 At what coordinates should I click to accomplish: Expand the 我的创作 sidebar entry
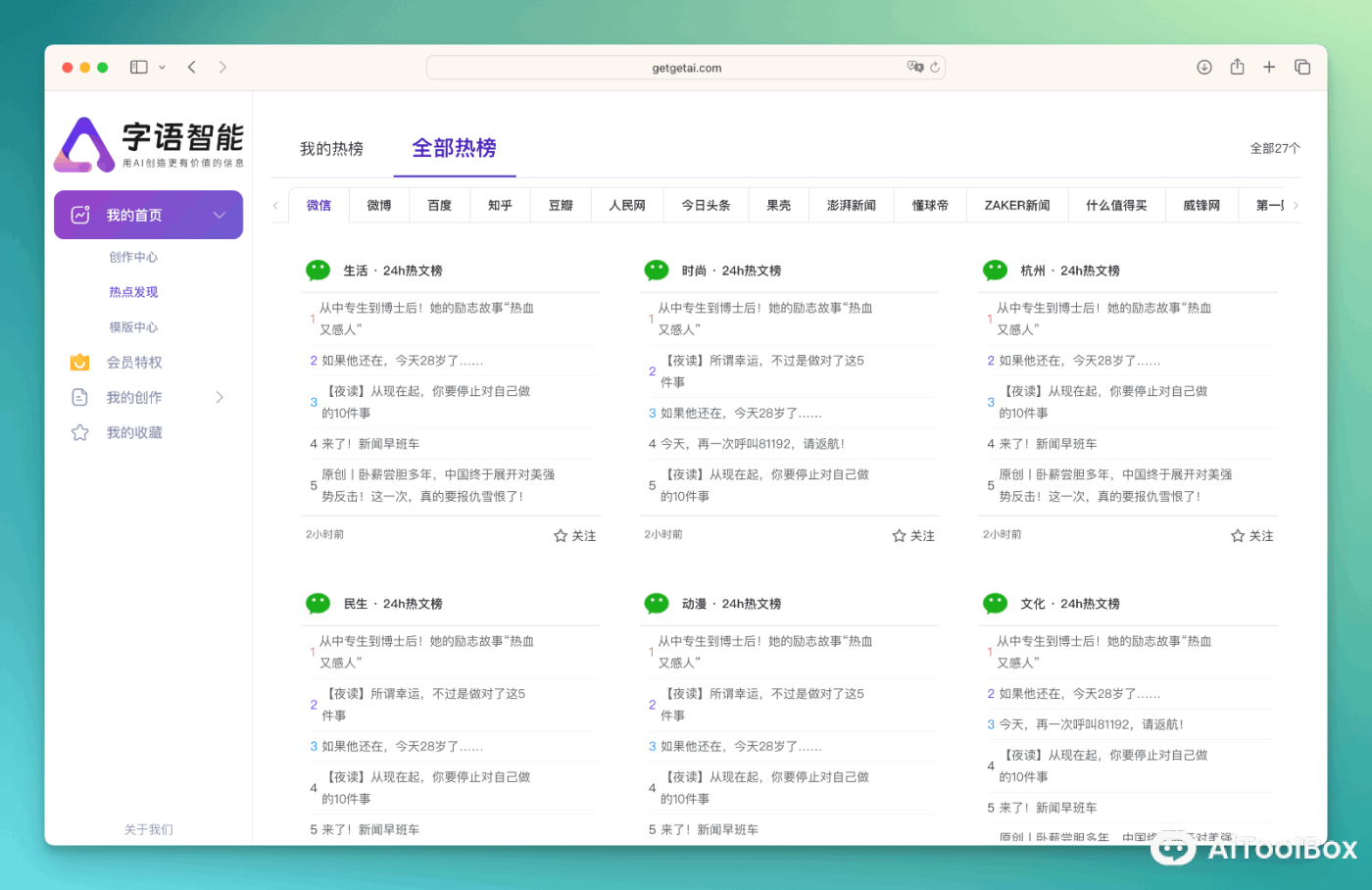click(220, 397)
